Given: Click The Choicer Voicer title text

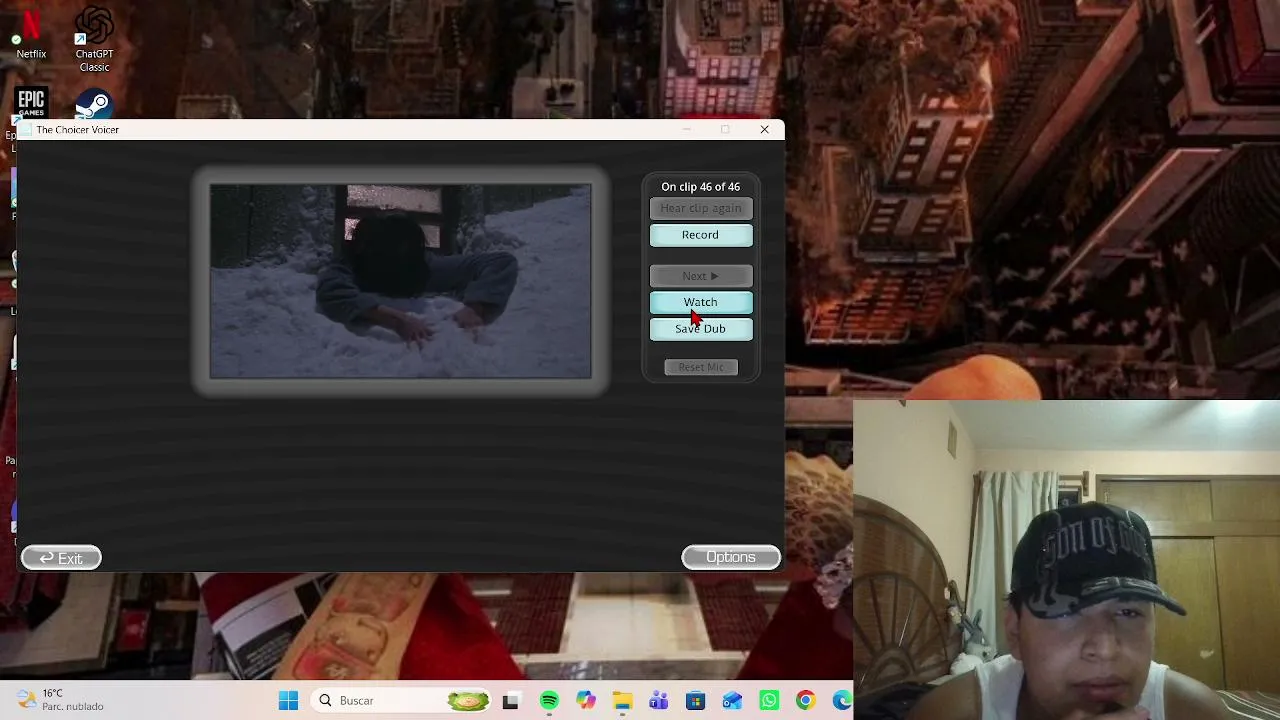Looking at the screenshot, I should point(77,130).
